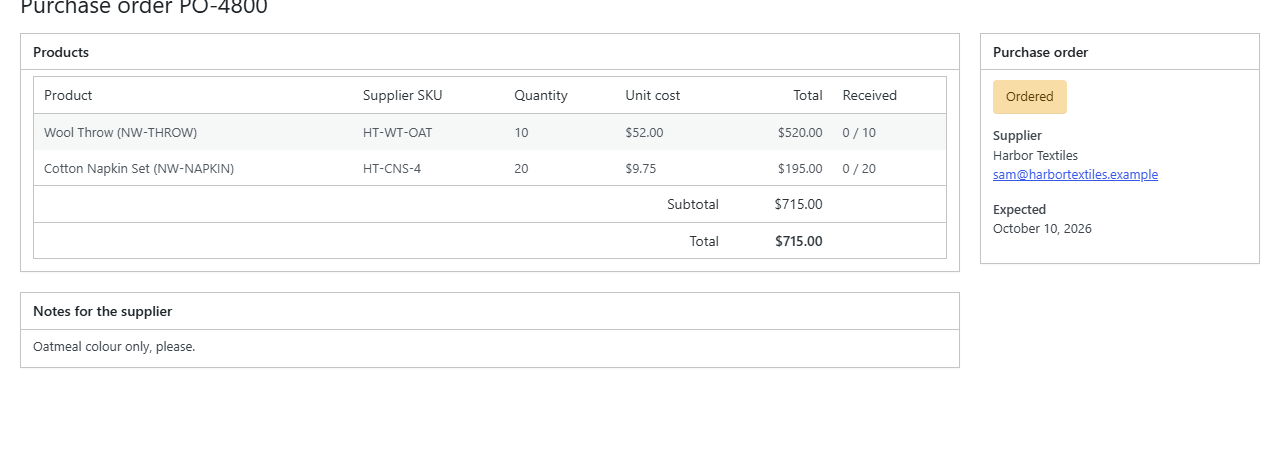Image resolution: width=1280 pixels, height=452 pixels.
Task: Click the 0 / 10 received value
Action: point(859,132)
